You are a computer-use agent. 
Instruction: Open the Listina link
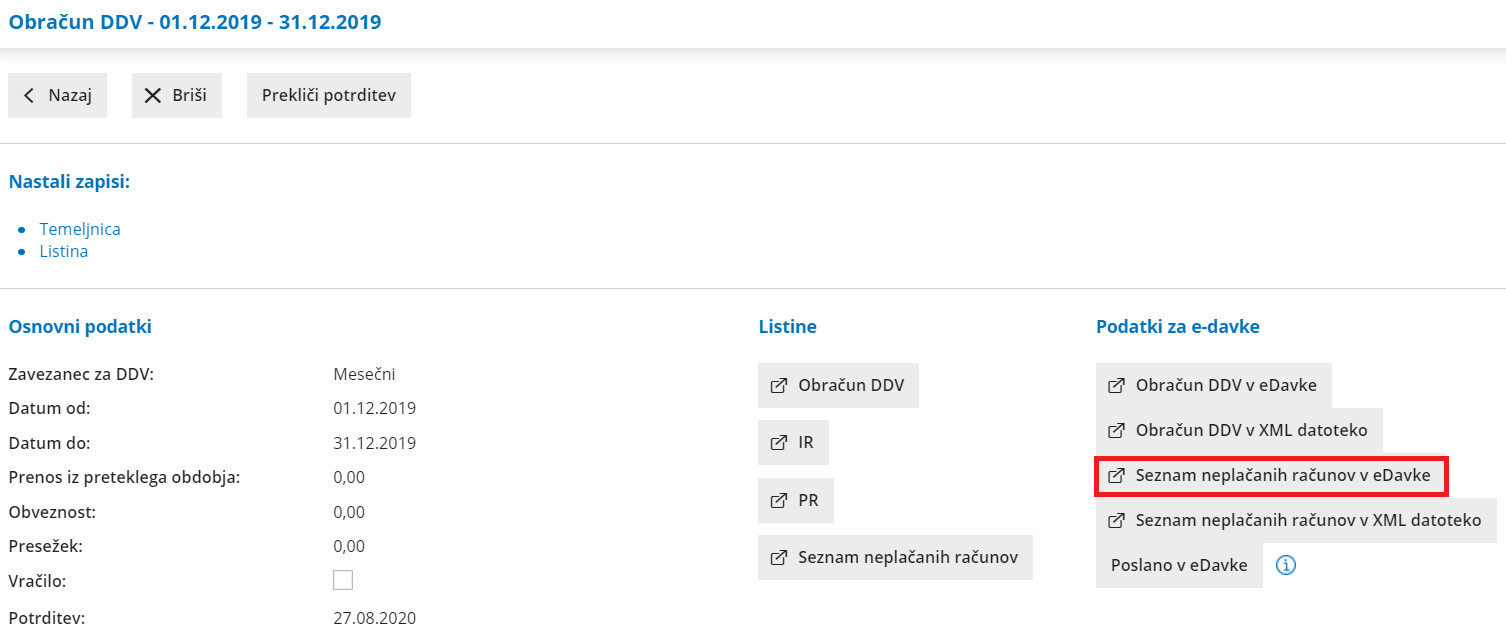[x=64, y=251]
